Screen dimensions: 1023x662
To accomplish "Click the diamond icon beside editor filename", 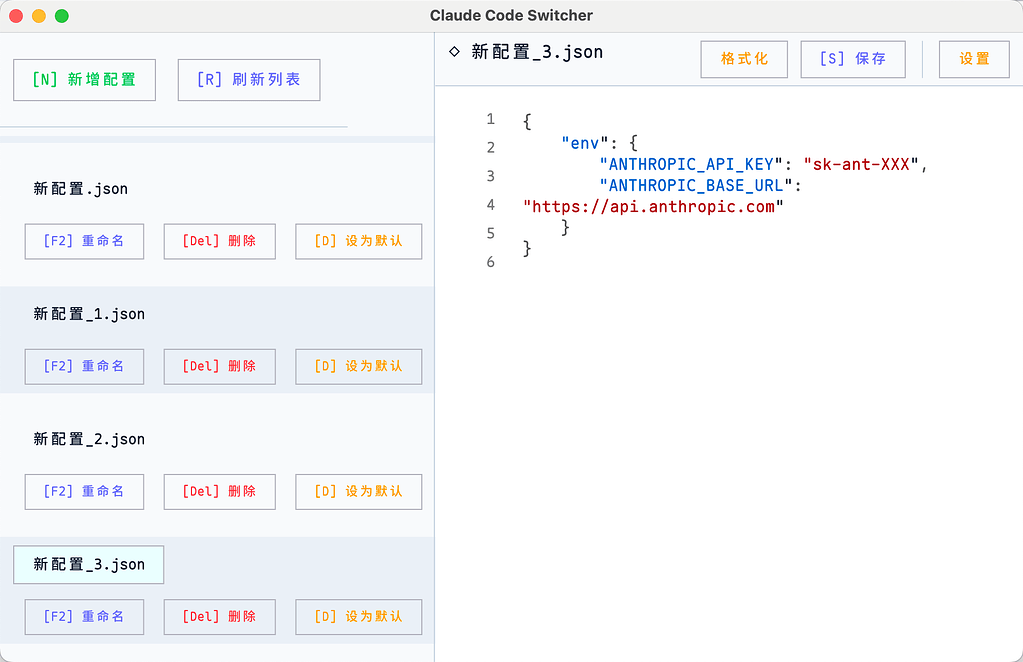I will pyautogui.click(x=455, y=52).
